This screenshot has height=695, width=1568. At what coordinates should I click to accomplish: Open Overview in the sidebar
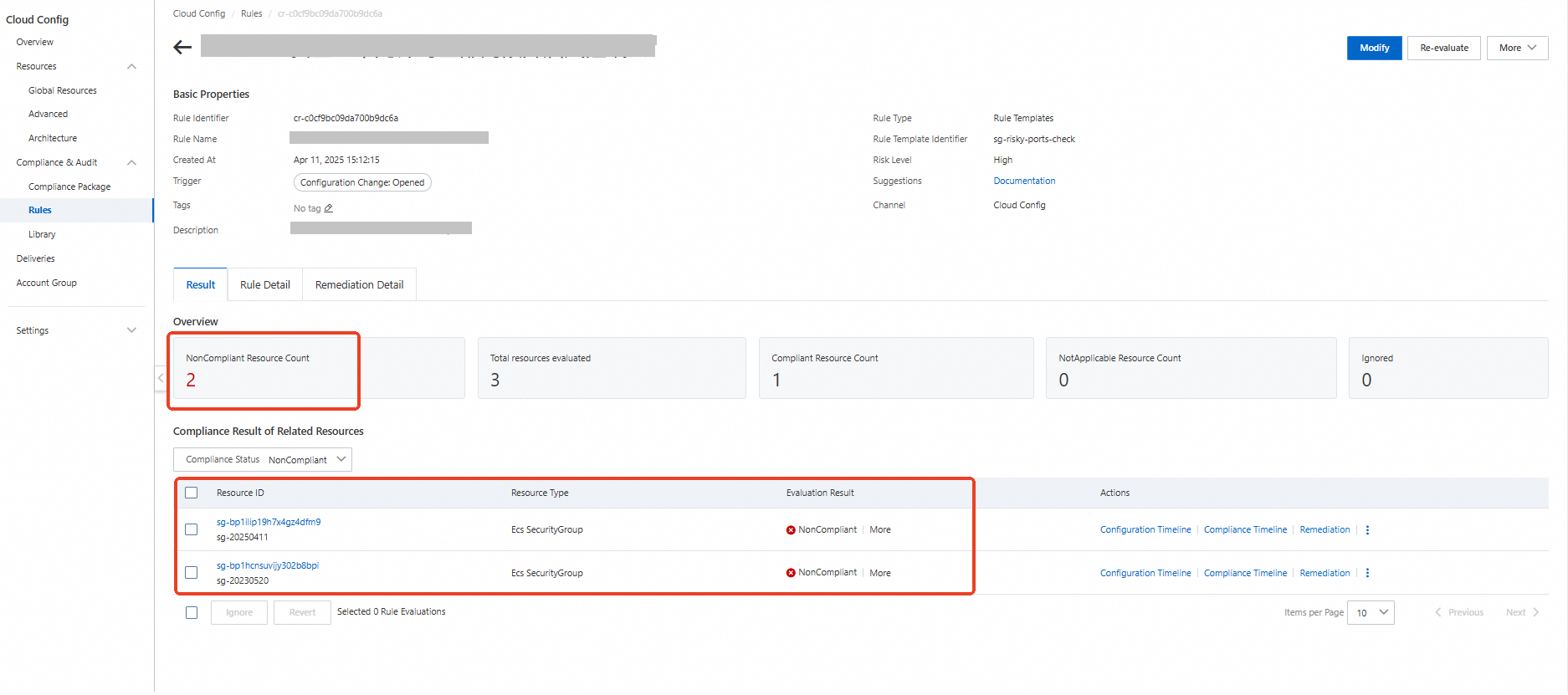(35, 42)
